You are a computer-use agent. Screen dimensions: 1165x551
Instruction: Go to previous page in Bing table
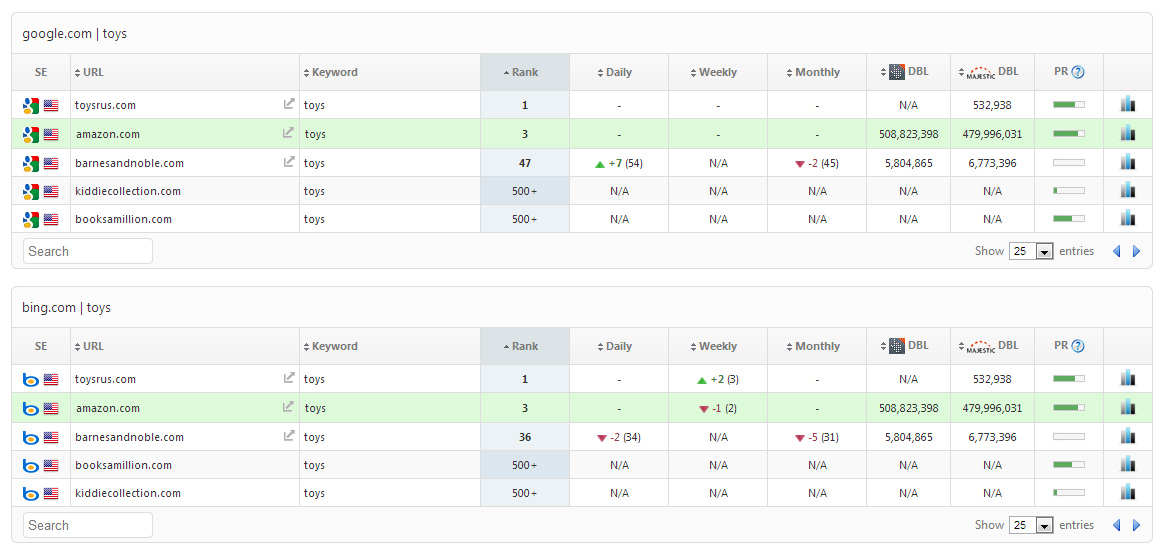pyautogui.click(x=1117, y=526)
